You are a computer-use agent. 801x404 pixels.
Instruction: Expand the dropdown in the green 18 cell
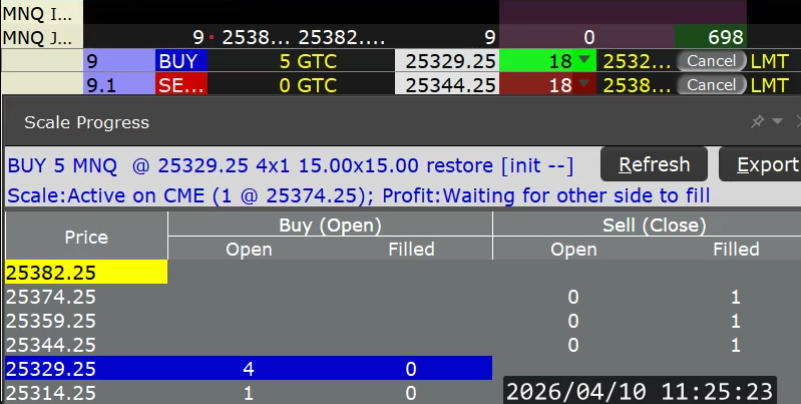click(583, 61)
